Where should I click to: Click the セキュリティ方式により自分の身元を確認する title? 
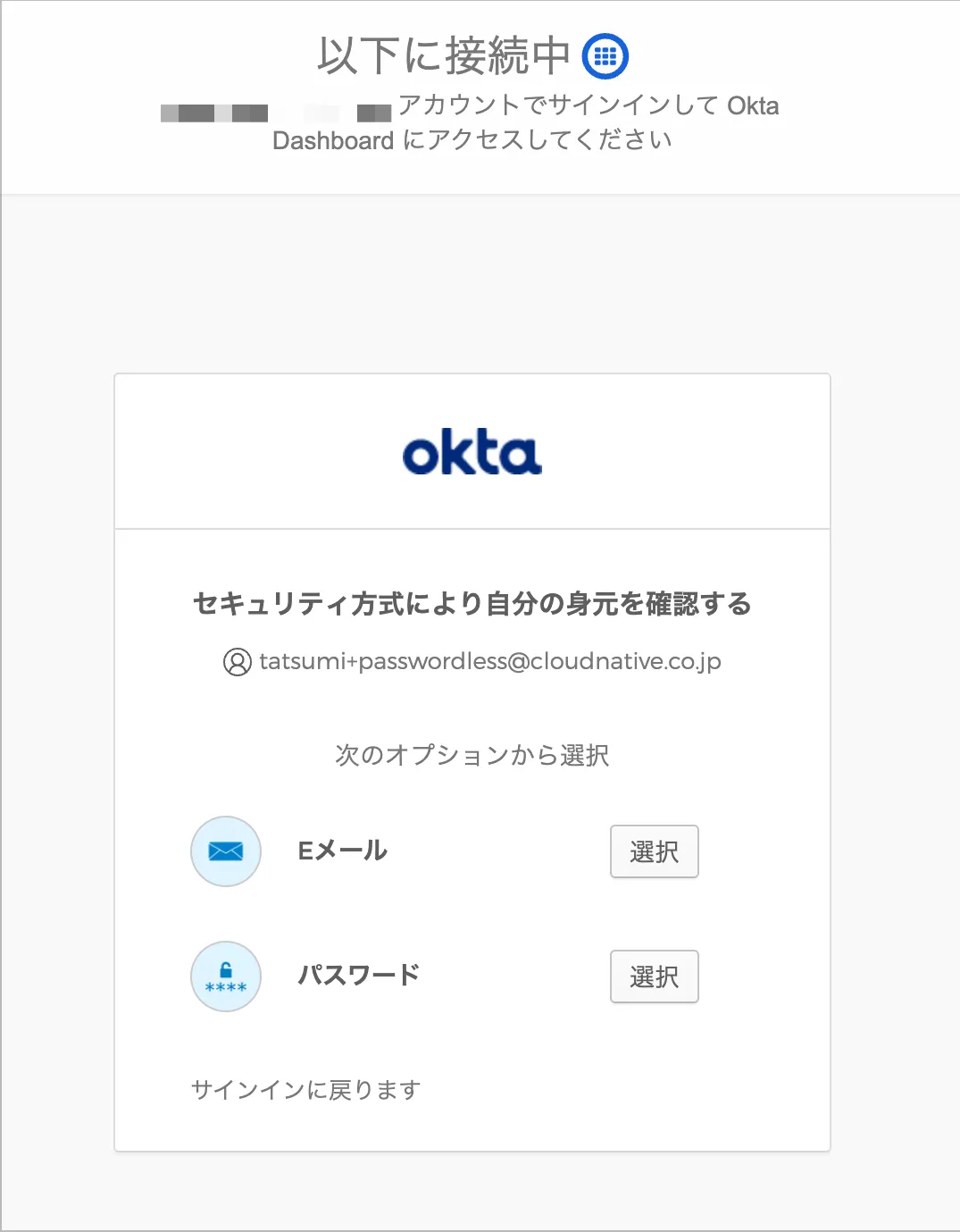point(472,604)
